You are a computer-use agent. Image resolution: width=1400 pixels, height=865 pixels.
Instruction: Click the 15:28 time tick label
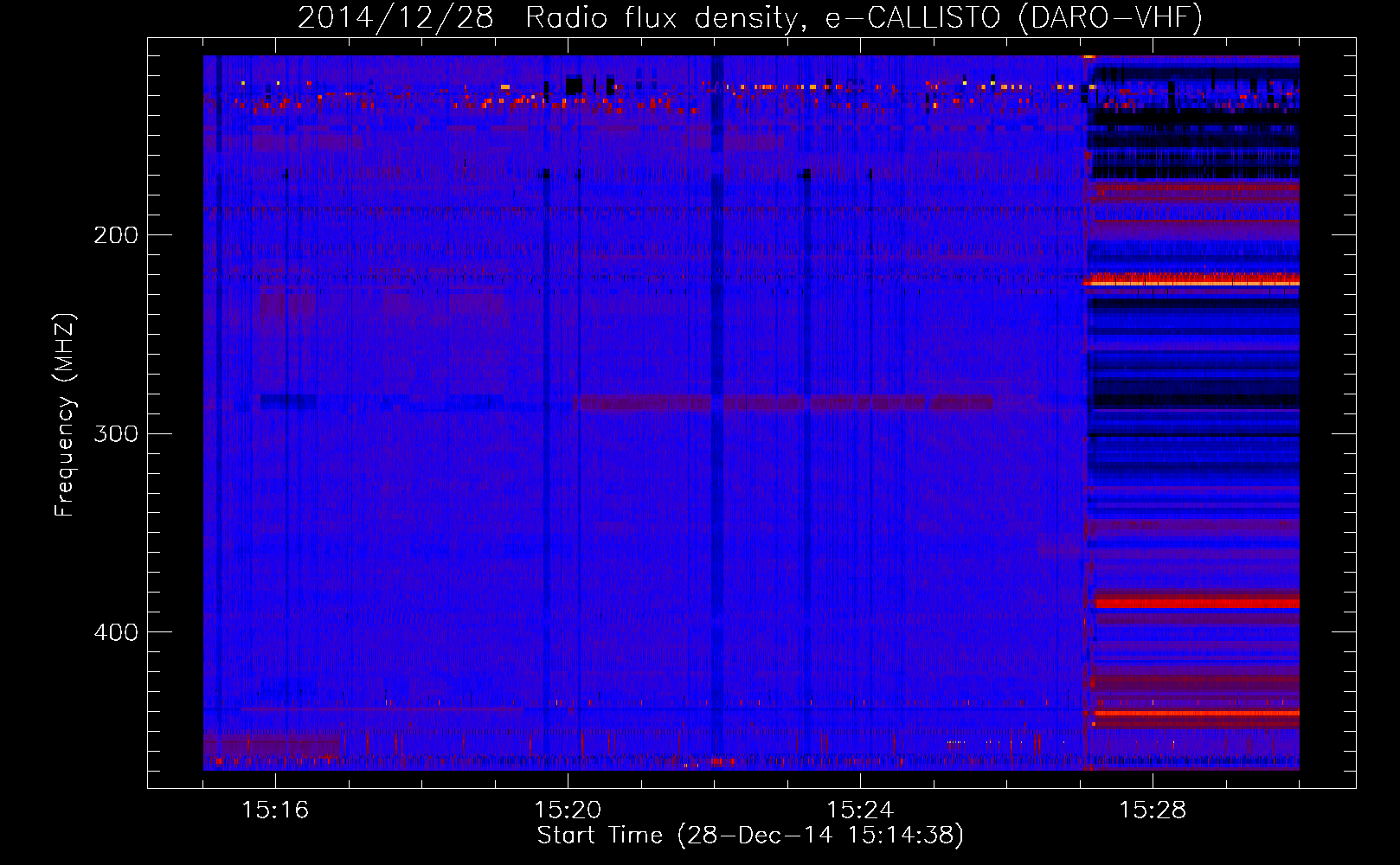point(1153,810)
